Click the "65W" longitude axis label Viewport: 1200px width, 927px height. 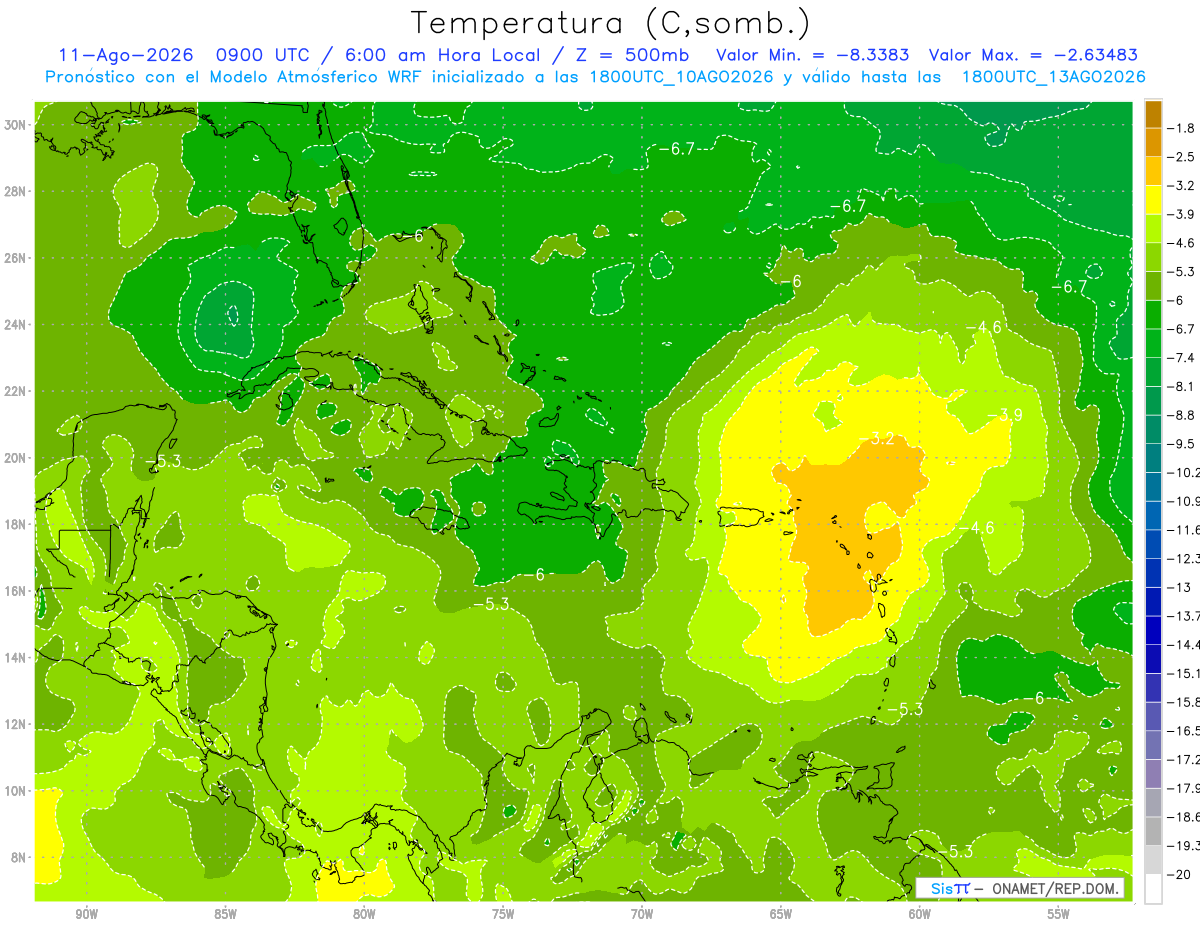(781, 914)
